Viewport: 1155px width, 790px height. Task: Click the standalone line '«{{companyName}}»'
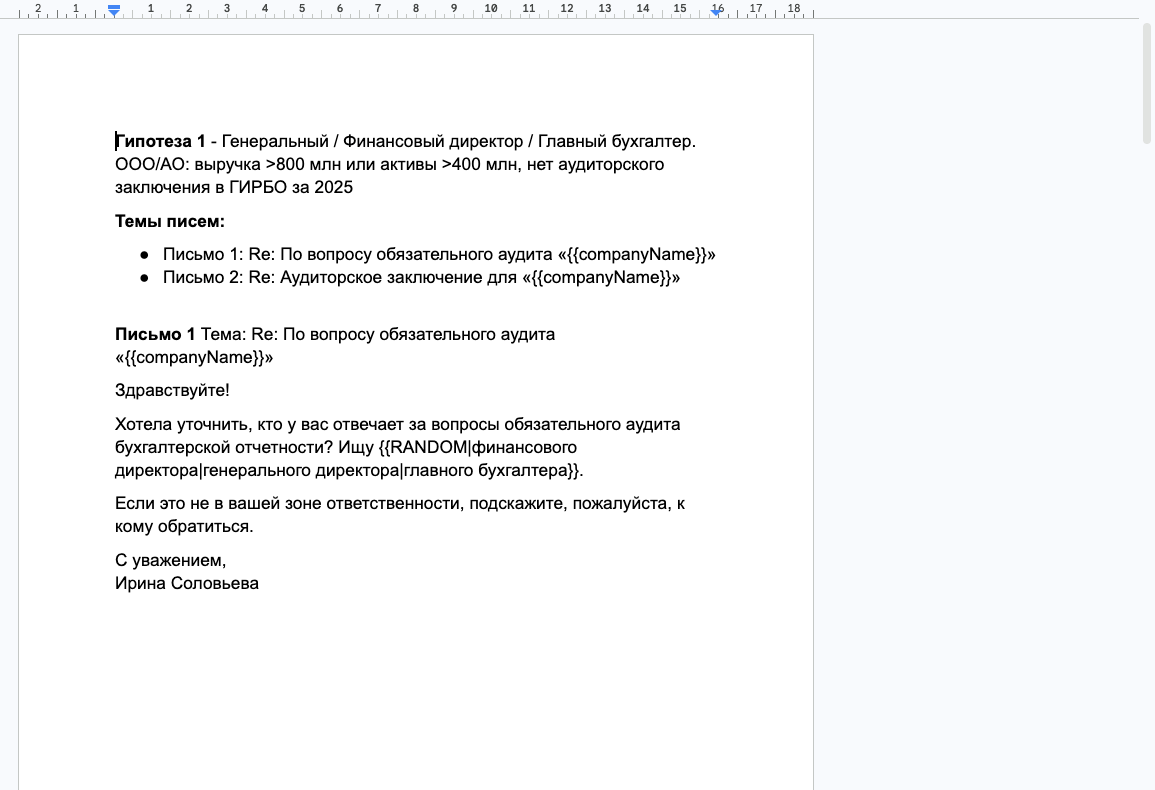(194, 357)
